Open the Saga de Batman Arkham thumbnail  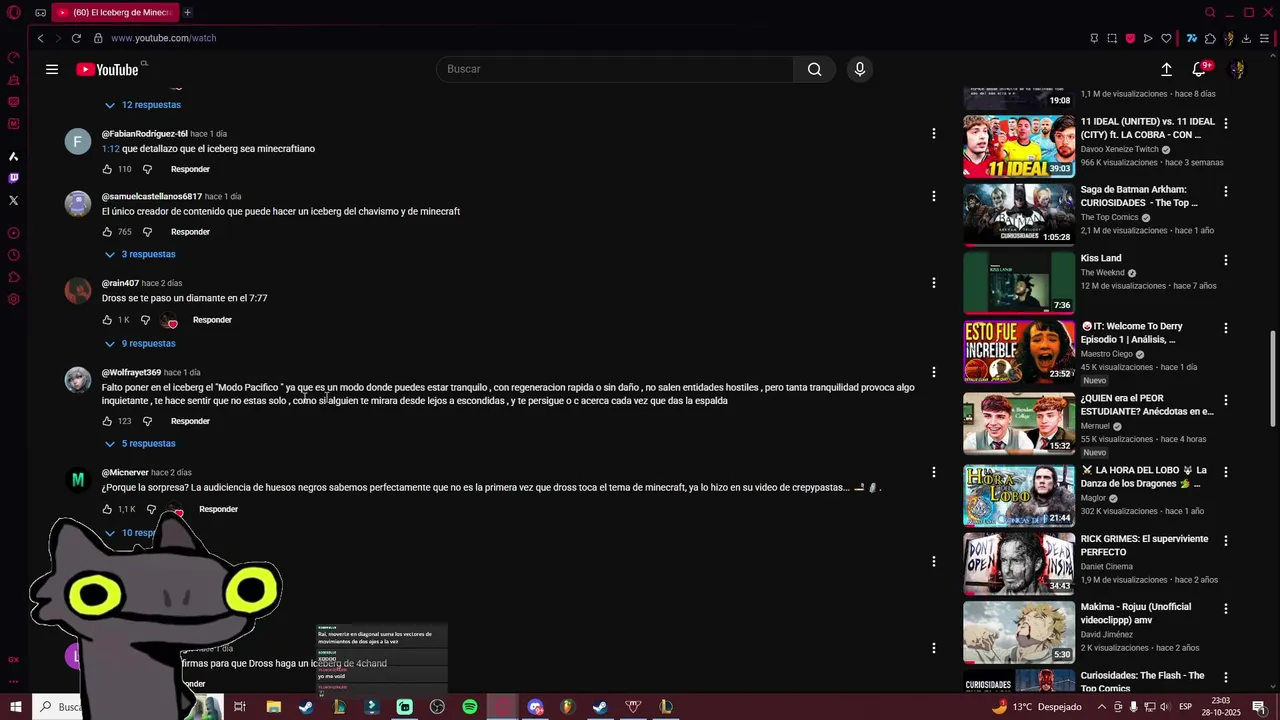1019,215
